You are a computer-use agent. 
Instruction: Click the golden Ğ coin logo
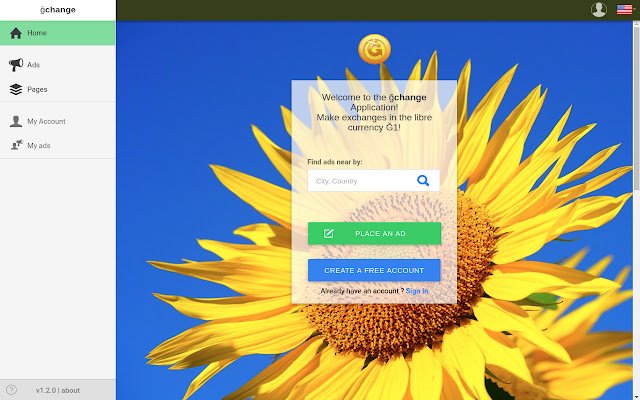[x=374, y=49]
